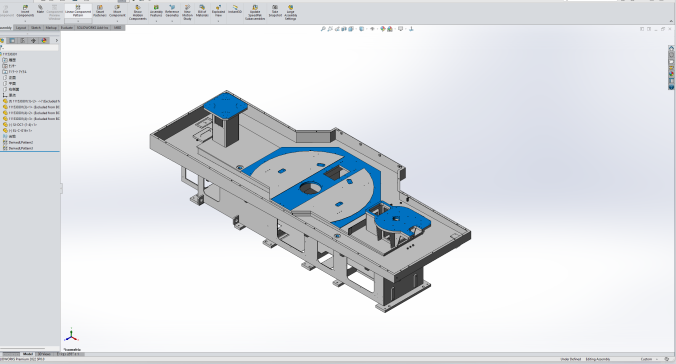The height and width of the screenshot is (364, 676).
Task: Open the MBD tab
Action: point(117,28)
